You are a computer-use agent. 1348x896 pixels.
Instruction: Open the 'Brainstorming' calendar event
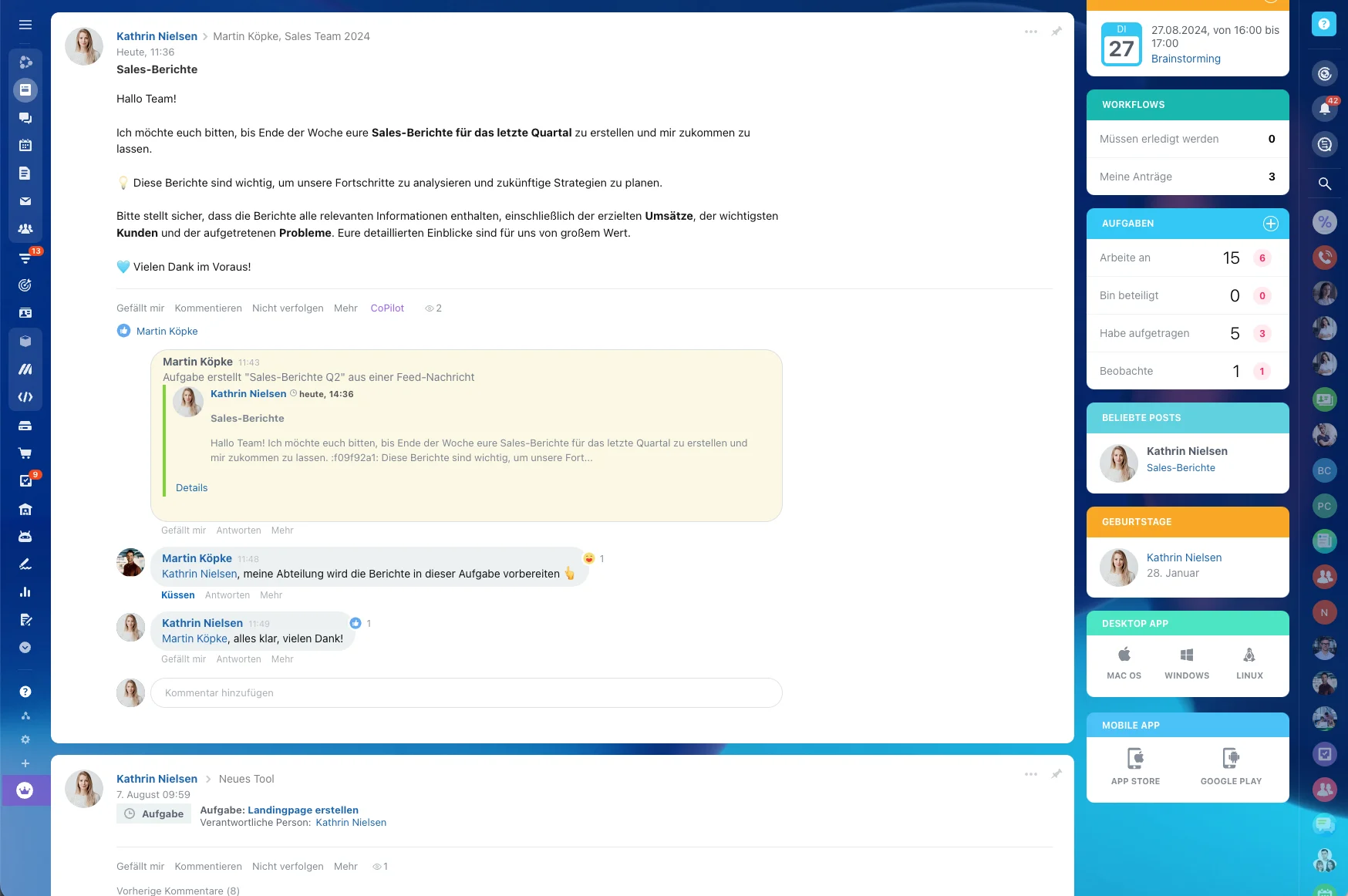pyautogui.click(x=1185, y=58)
